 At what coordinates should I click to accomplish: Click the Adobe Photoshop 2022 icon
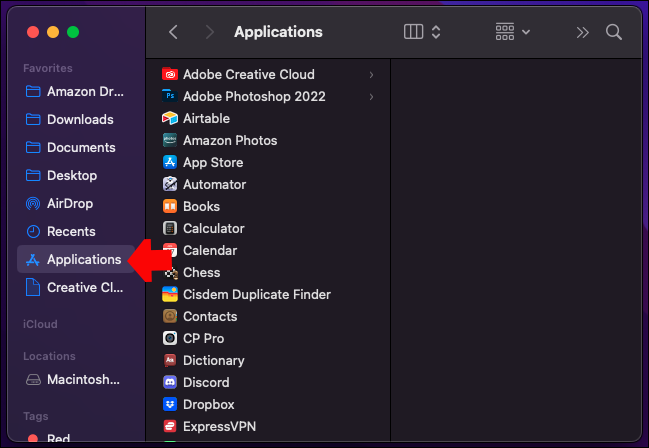170,96
